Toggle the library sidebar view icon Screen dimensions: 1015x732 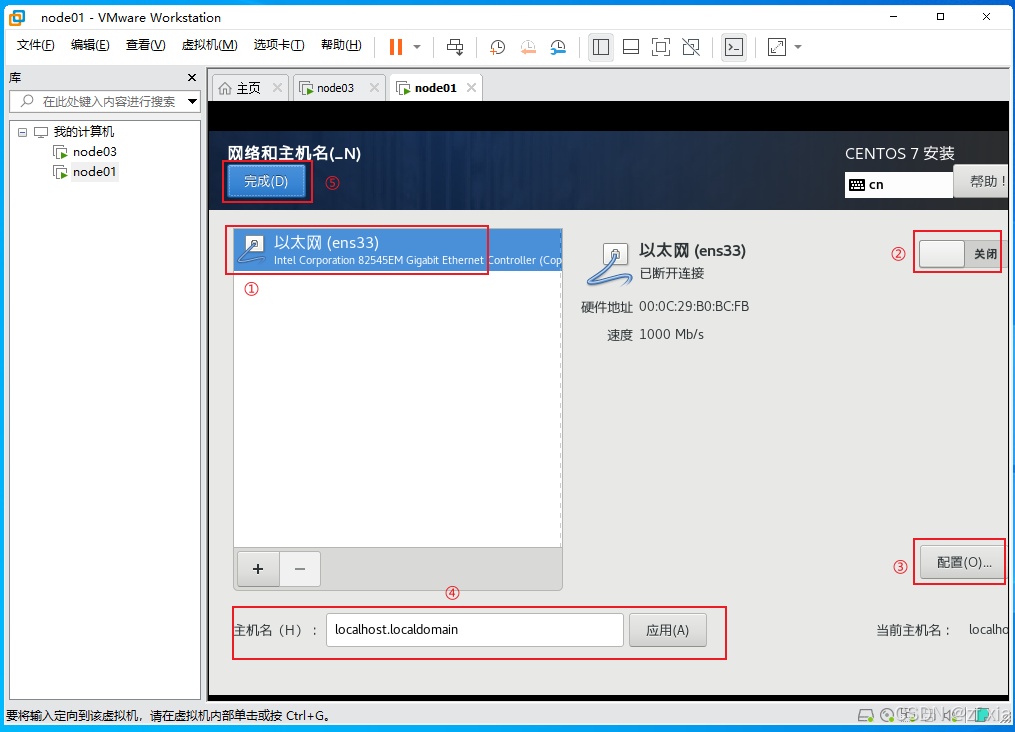pyautogui.click(x=601, y=47)
